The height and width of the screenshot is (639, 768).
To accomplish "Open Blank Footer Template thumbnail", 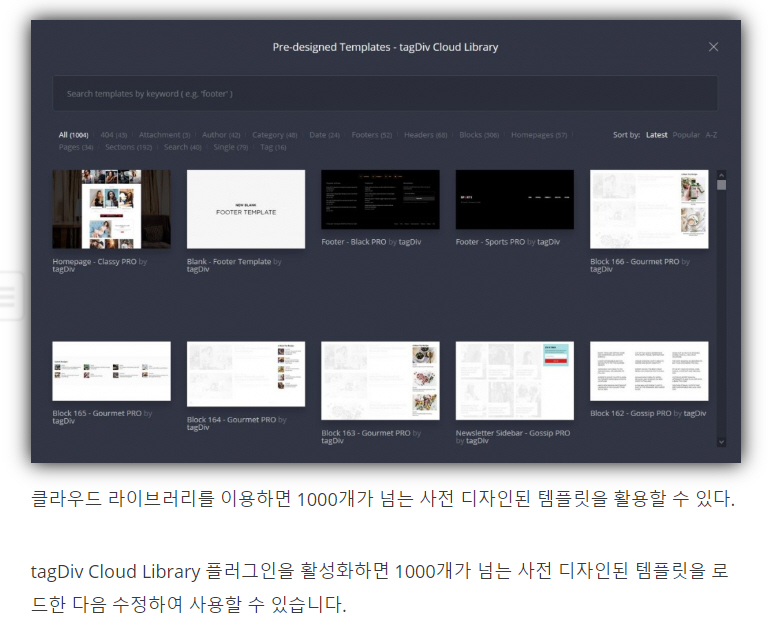I will pos(246,209).
